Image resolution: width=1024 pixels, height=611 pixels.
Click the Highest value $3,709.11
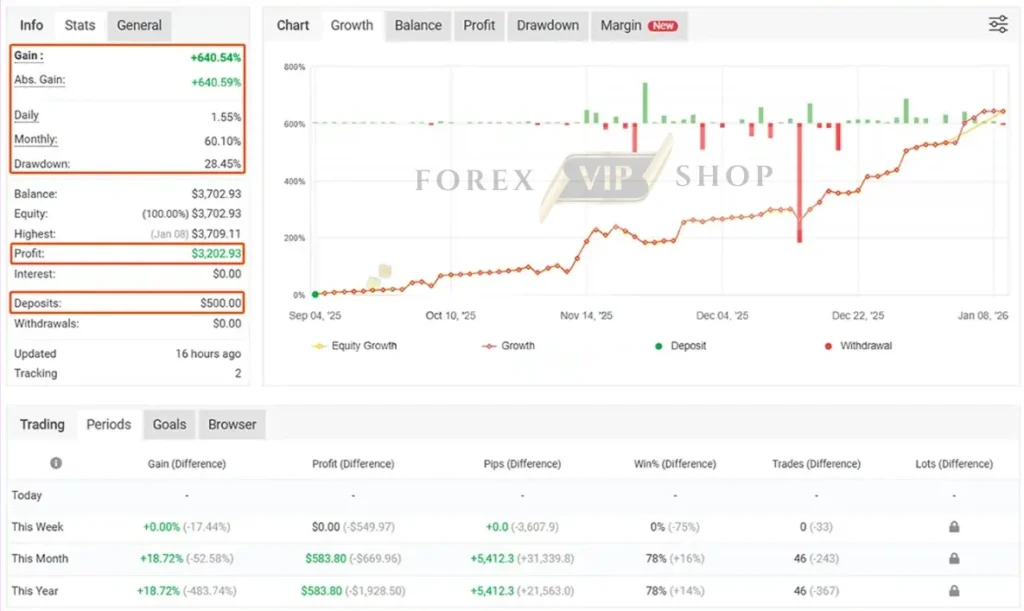pos(216,234)
